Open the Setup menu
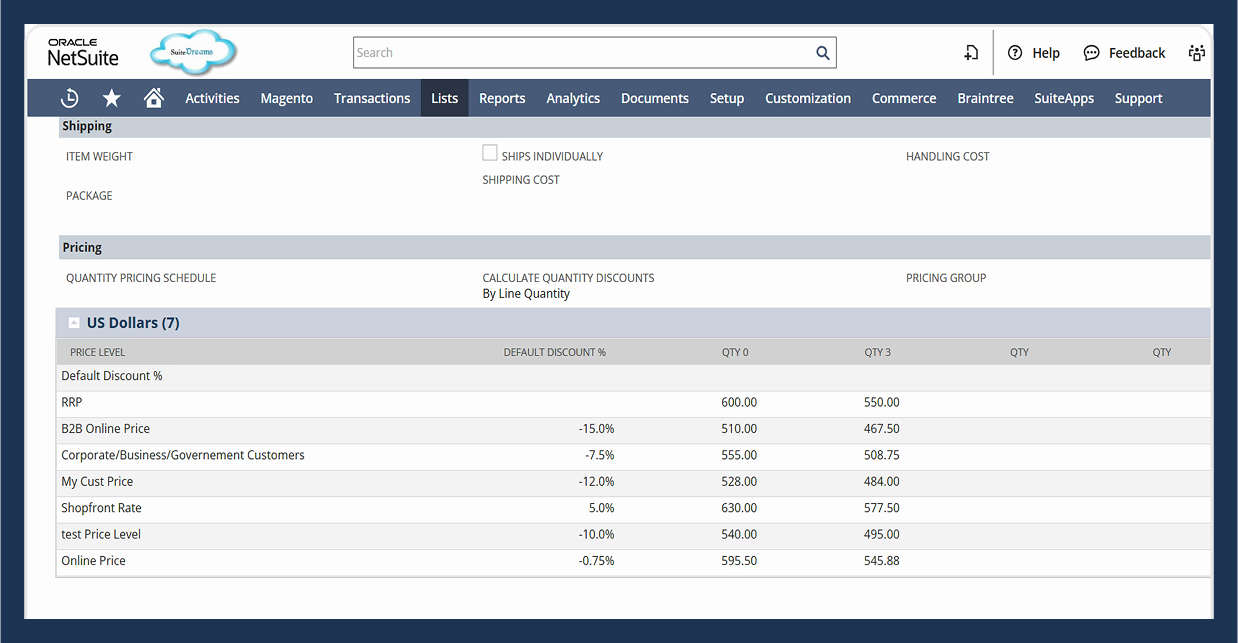The image size is (1238, 643). click(727, 98)
